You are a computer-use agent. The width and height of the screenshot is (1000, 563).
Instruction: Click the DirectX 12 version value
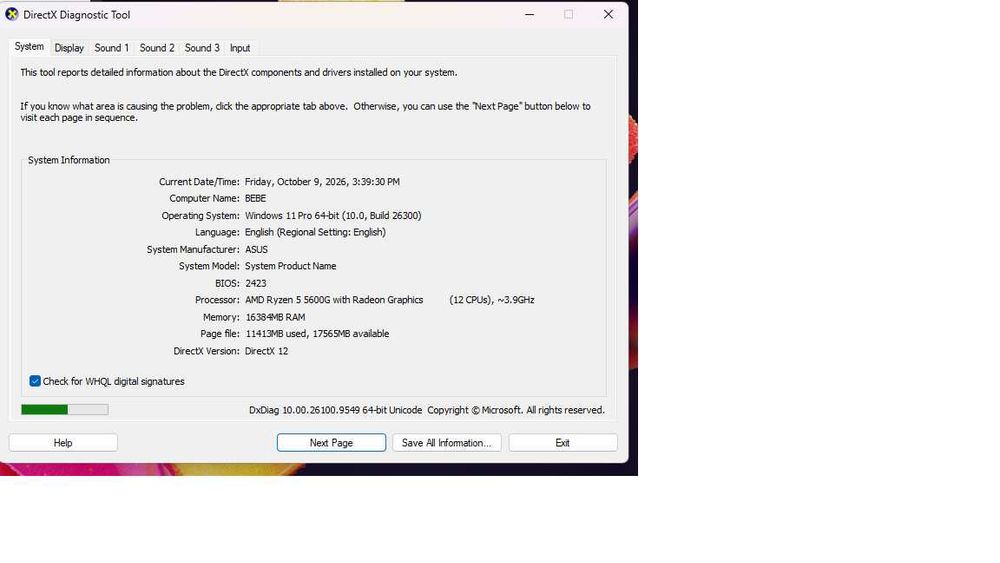point(267,351)
